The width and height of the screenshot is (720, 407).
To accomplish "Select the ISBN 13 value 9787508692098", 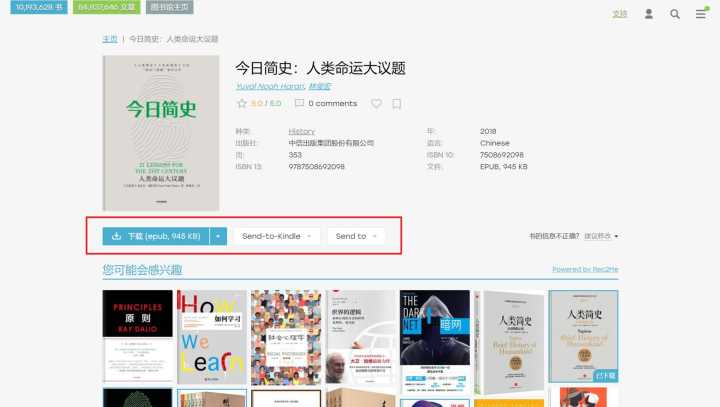I will [x=316, y=167].
